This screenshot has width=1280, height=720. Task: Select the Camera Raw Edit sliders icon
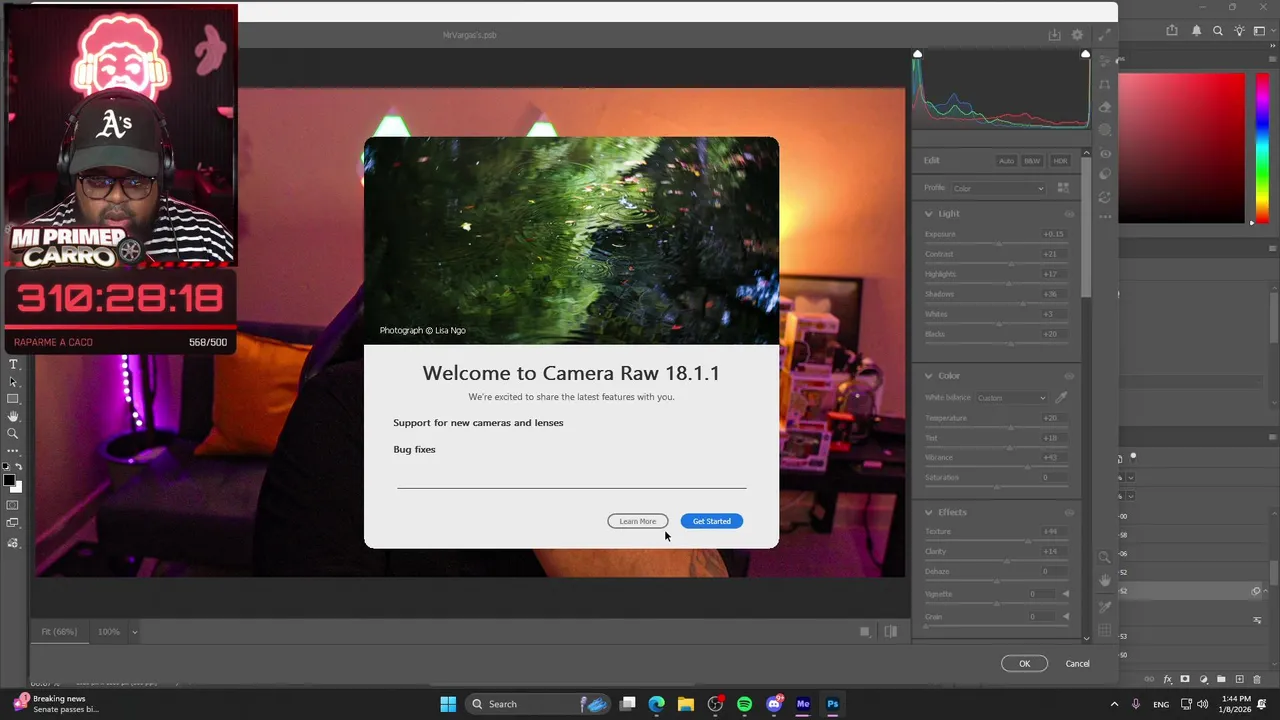[1104, 63]
